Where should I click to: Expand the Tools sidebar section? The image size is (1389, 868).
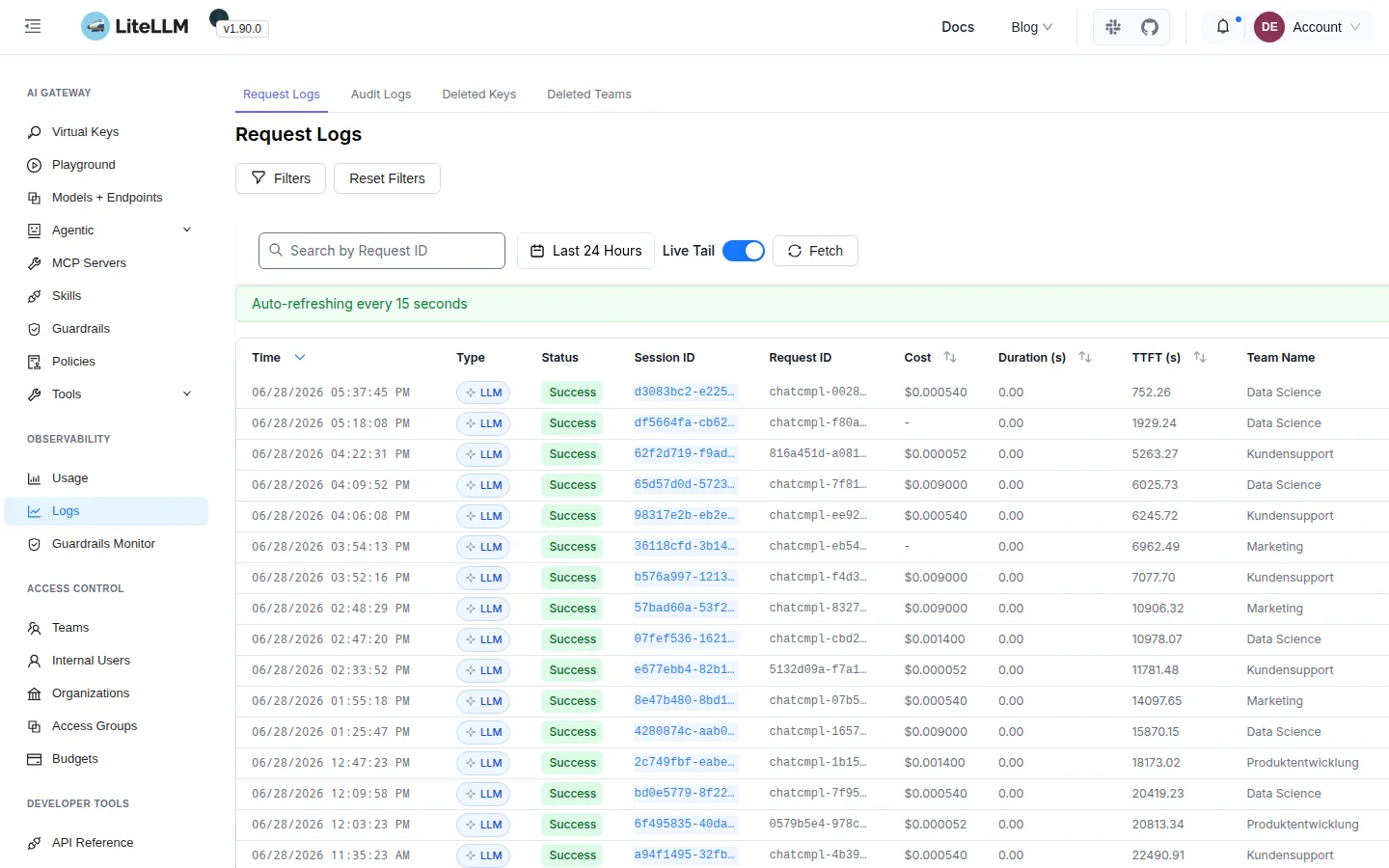187,393
